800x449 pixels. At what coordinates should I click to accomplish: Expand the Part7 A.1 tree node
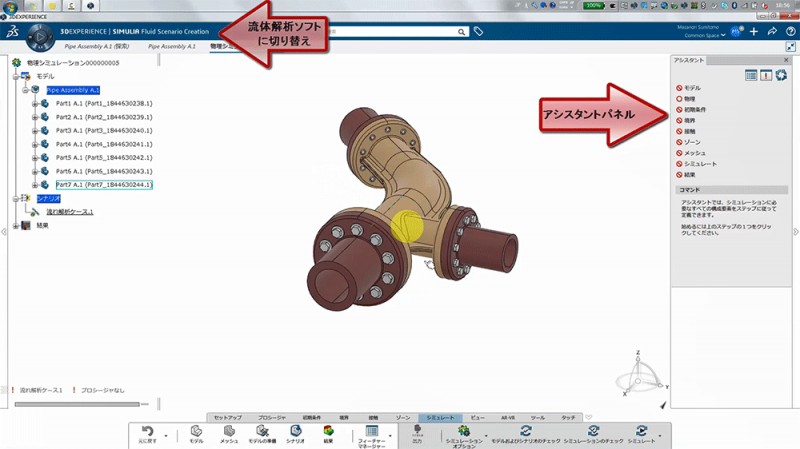point(35,185)
